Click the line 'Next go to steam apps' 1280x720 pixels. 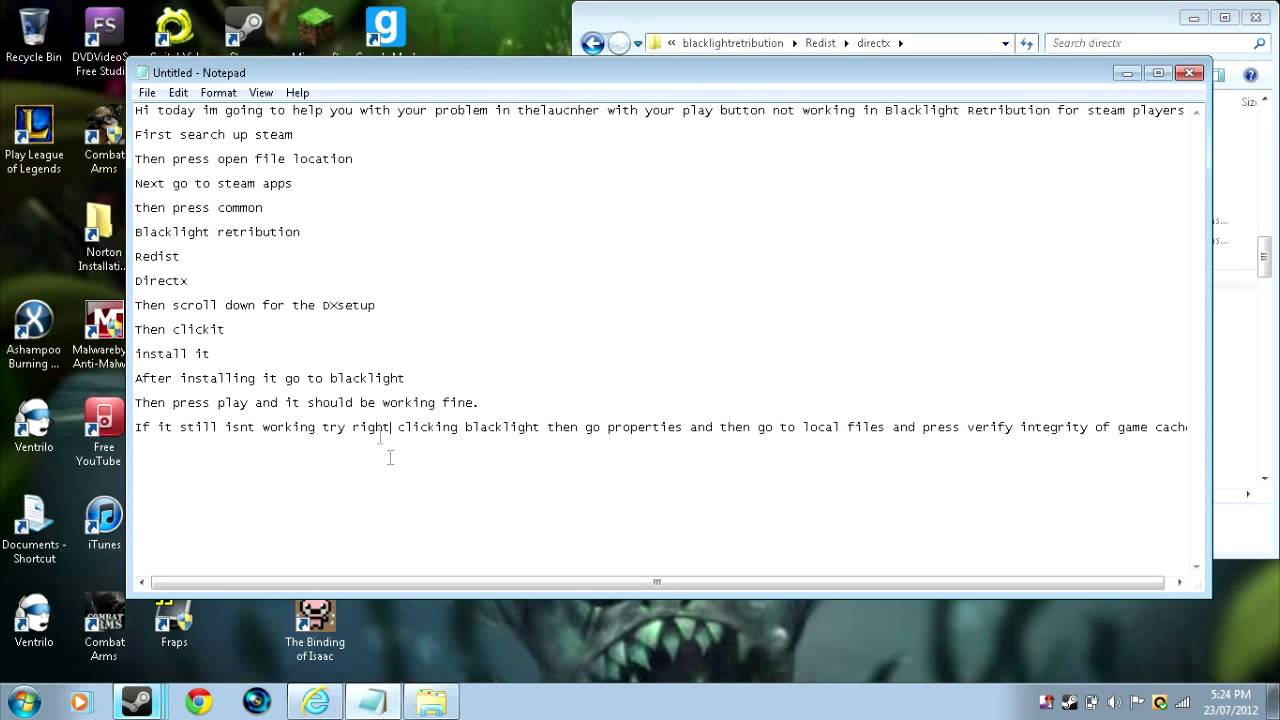pos(213,184)
